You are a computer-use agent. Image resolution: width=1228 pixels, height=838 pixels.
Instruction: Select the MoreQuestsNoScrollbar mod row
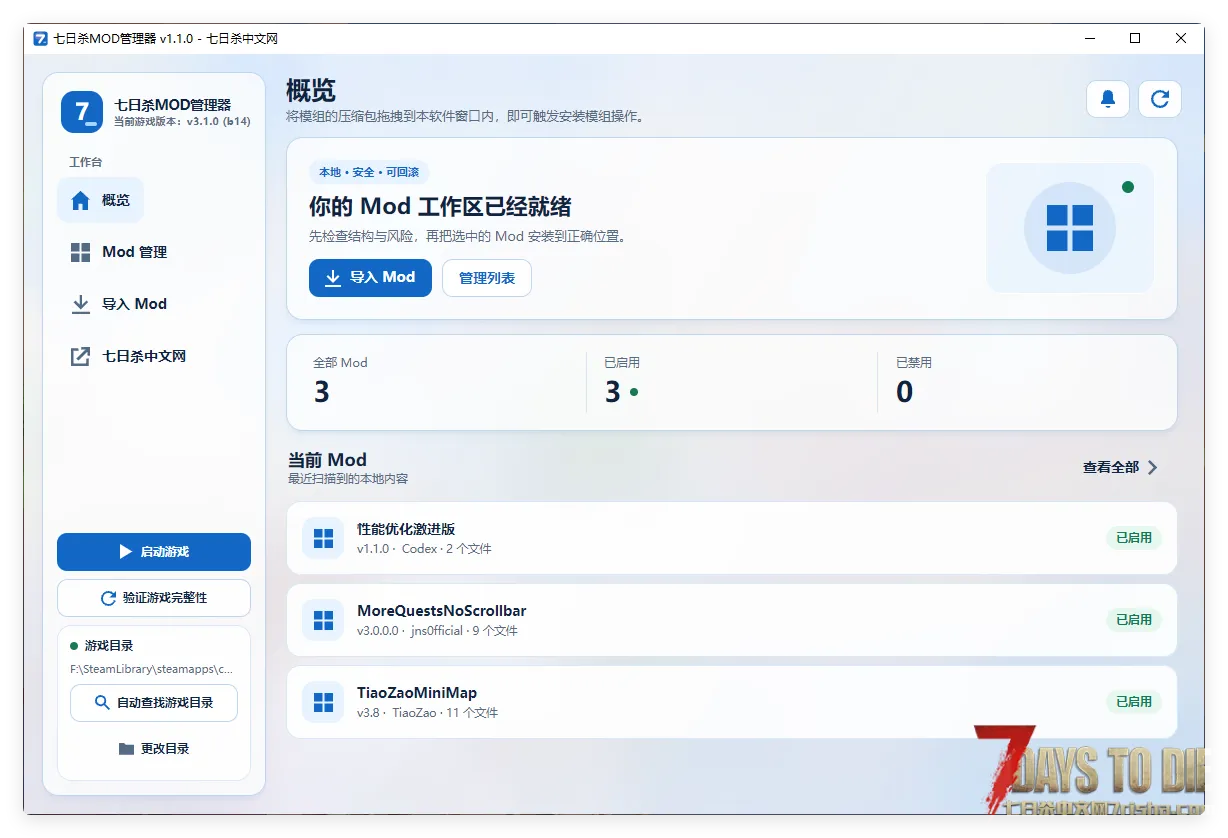tap(732, 620)
